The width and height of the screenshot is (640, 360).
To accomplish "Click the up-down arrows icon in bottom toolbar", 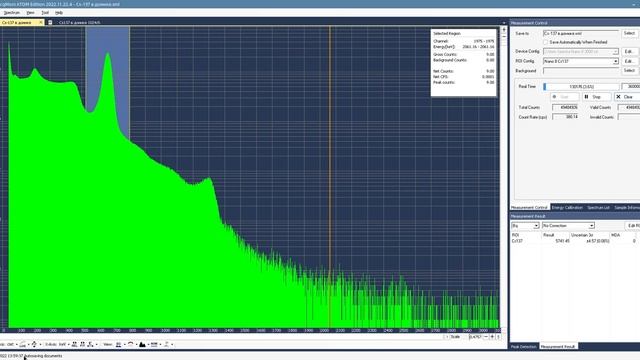I will [34, 344].
